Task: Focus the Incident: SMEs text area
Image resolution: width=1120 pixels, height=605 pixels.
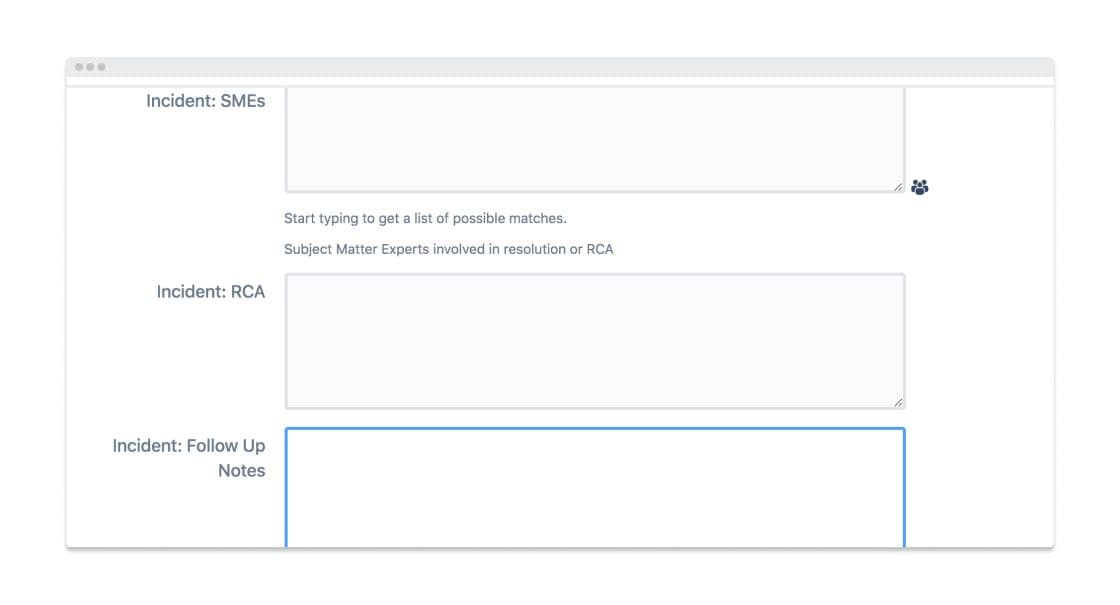Action: 594,138
